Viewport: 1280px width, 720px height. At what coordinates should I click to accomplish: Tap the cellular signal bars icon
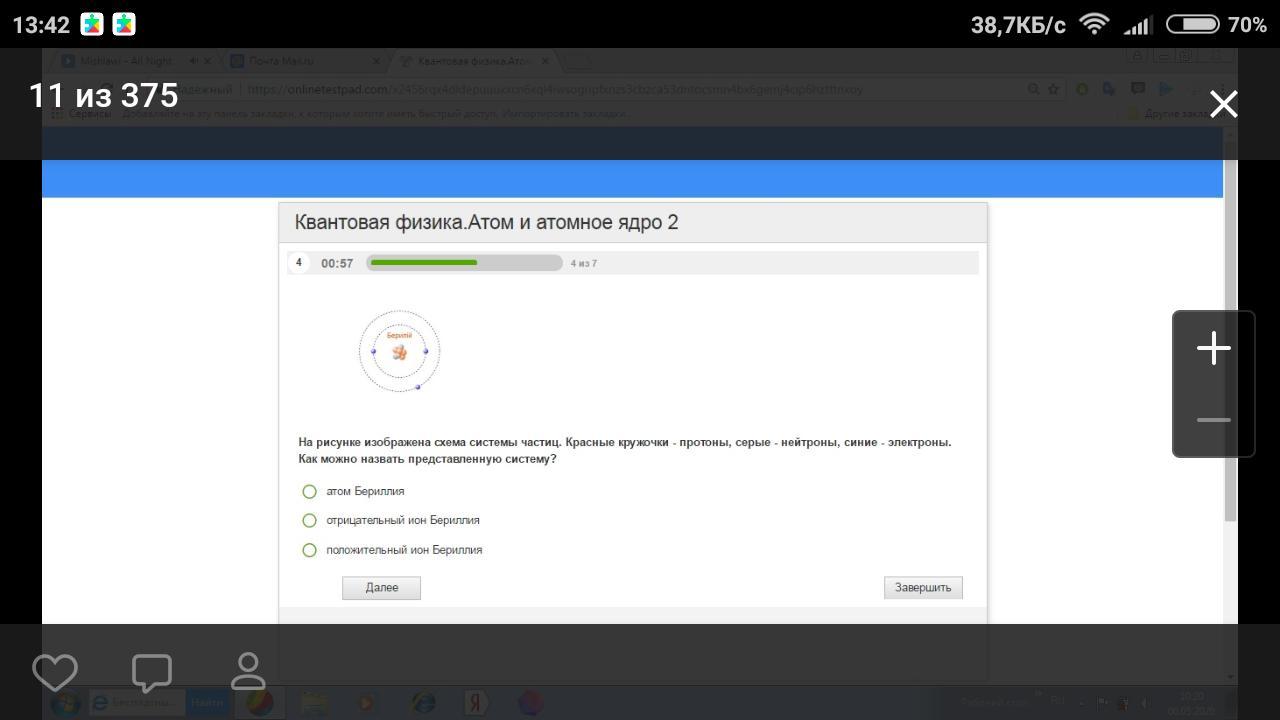1137,24
